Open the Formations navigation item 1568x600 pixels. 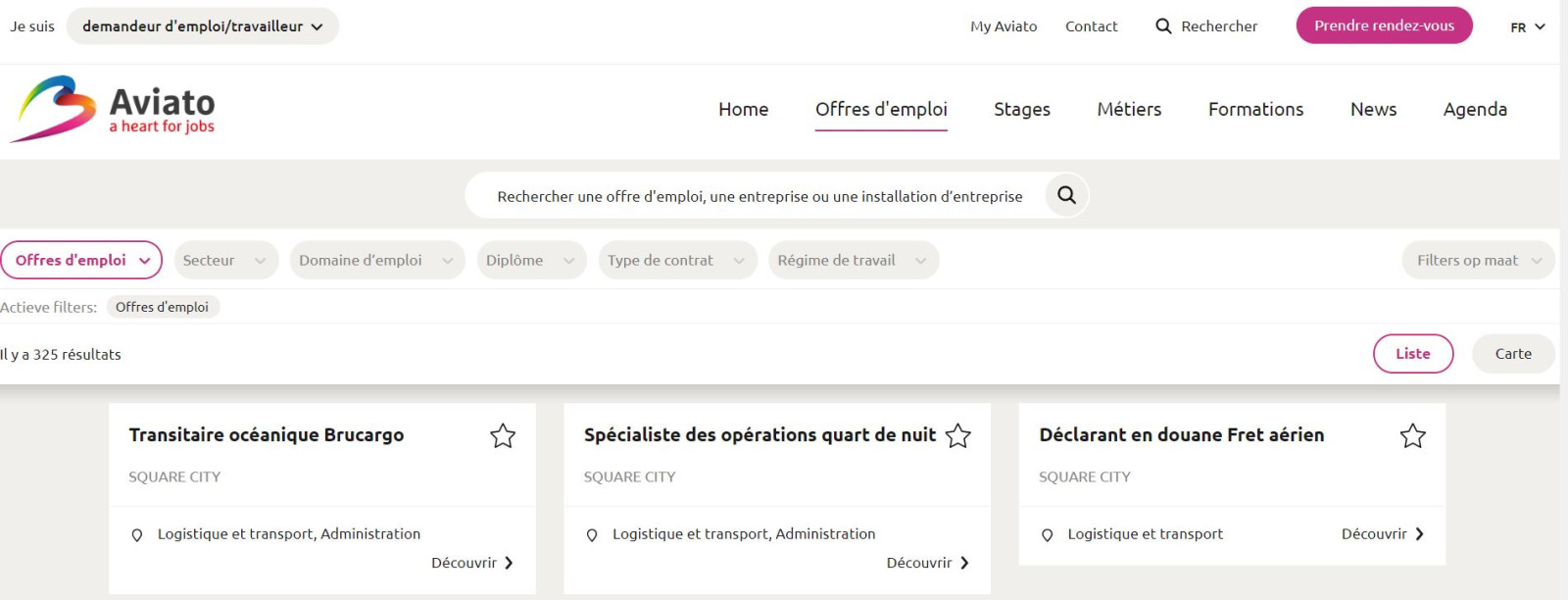[1256, 109]
